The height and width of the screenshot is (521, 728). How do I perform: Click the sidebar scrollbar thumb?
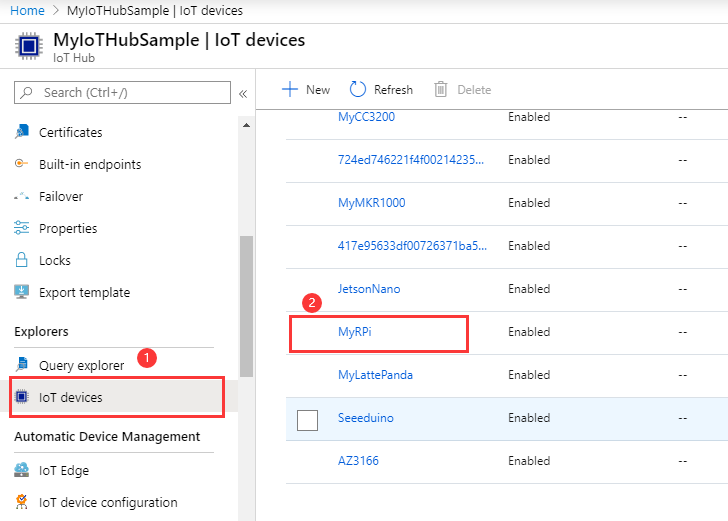[247, 306]
